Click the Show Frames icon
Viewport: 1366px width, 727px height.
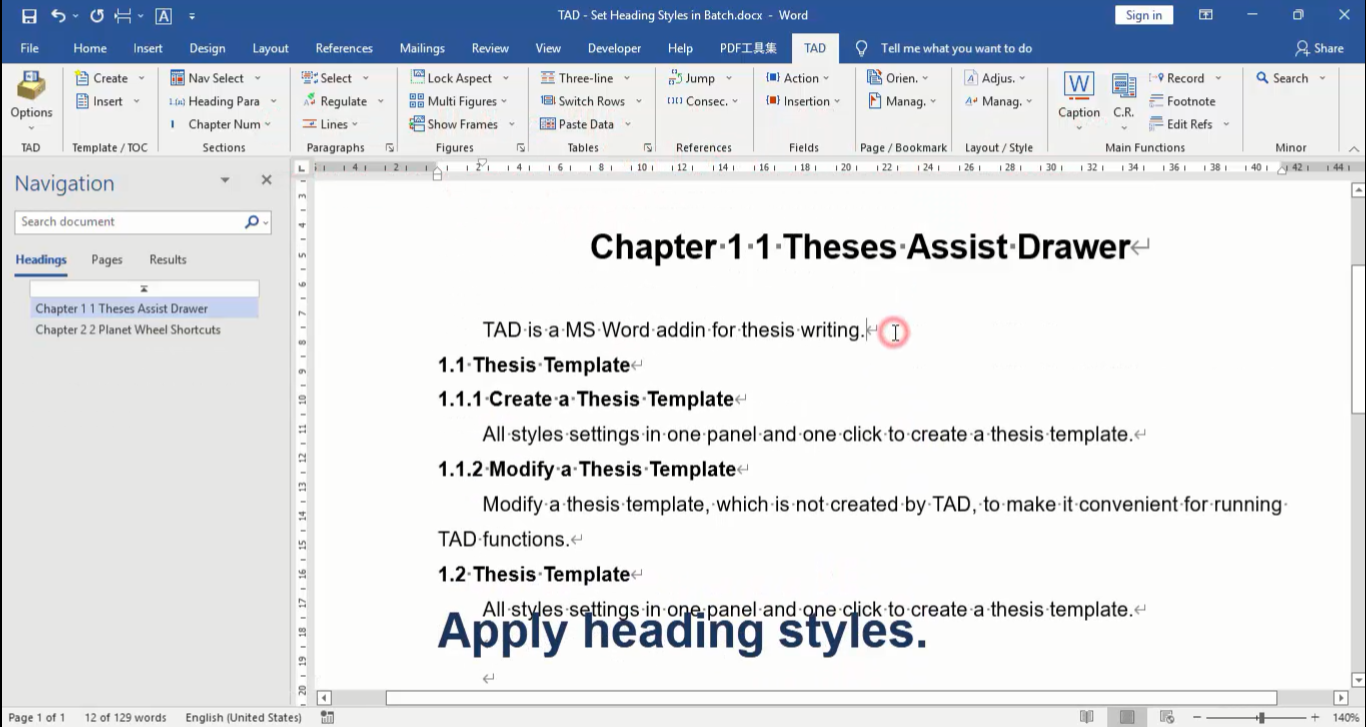point(416,124)
